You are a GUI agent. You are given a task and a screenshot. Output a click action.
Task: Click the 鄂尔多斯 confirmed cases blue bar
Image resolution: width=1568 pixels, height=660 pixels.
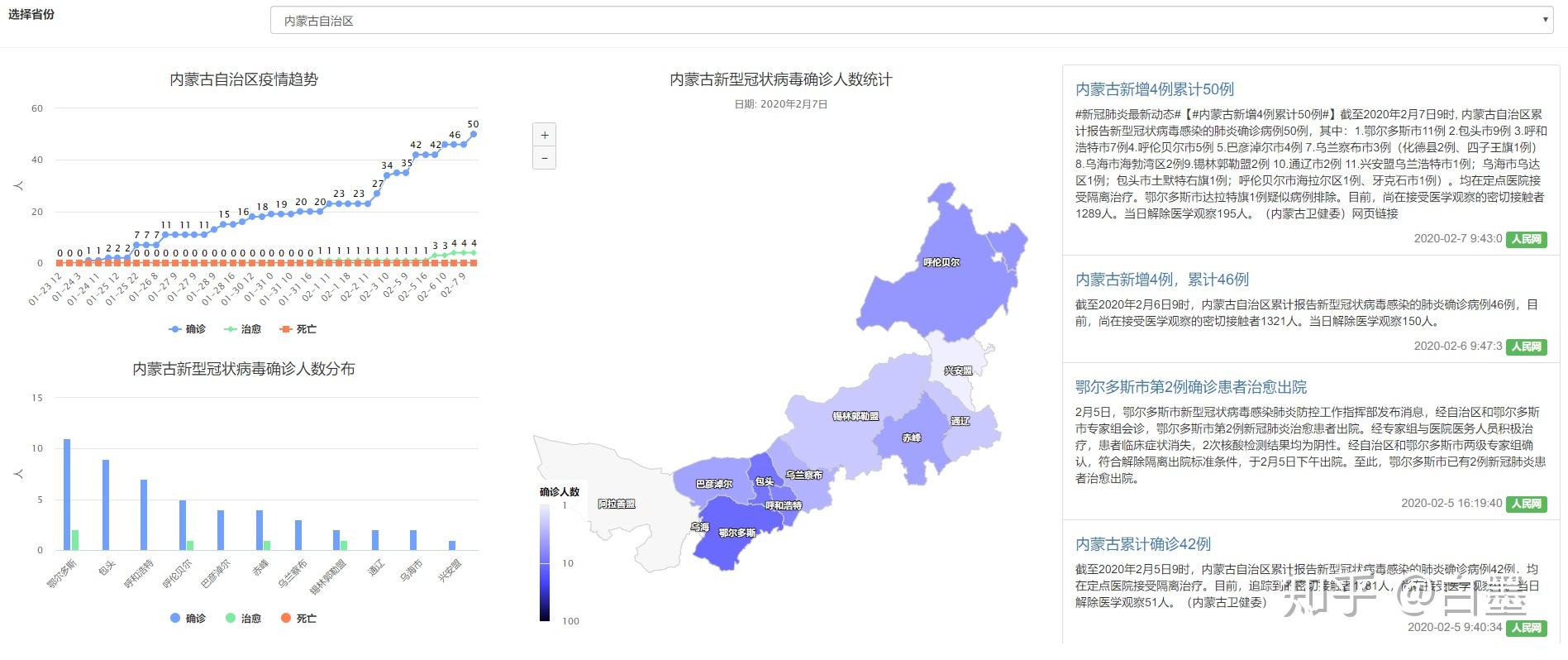[67, 495]
